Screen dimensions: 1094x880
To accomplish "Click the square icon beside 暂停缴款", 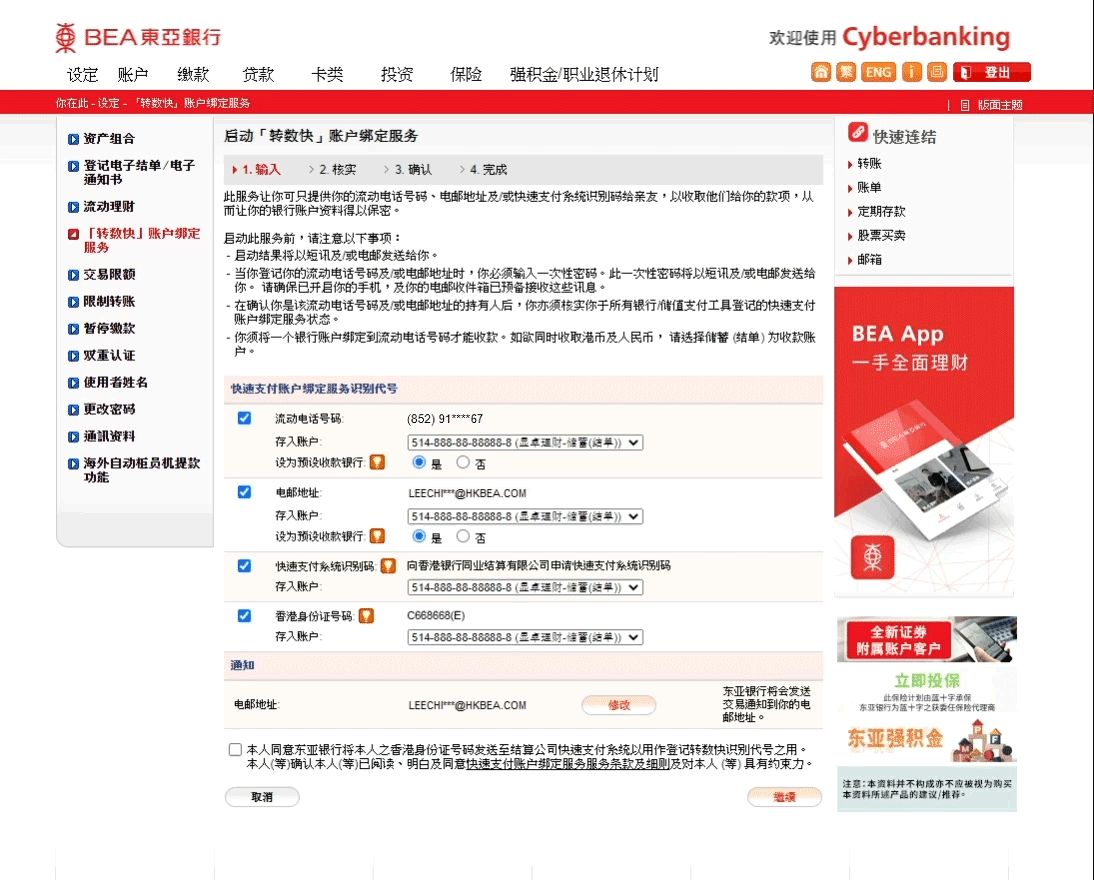I will (73, 329).
